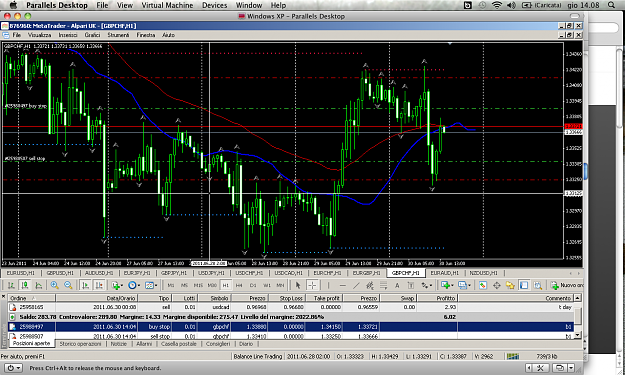This screenshot has height=375, width=625.
Task: Open the indicators list dropdown
Action: pyautogui.click(x=117, y=285)
